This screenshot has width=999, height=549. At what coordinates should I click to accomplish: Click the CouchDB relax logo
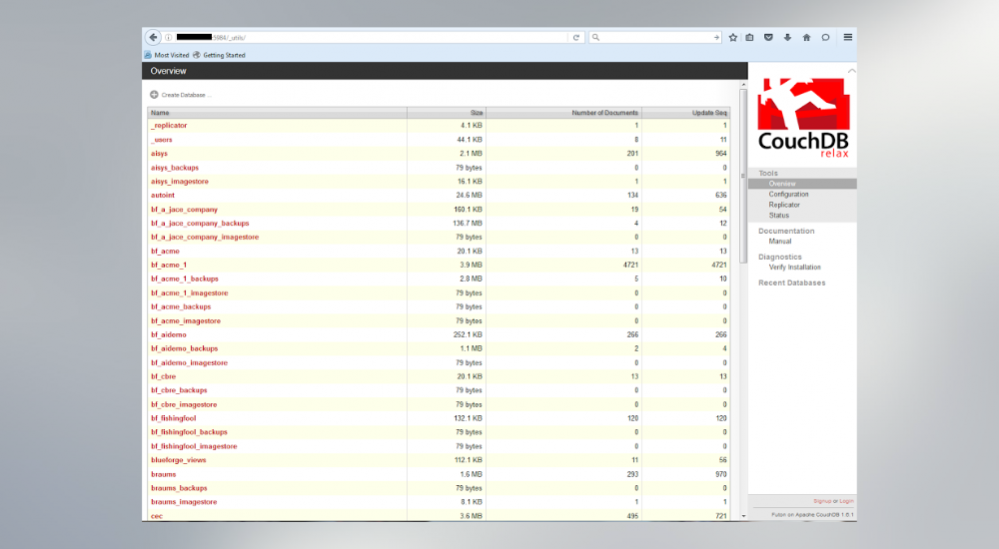(x=802, y=116)
